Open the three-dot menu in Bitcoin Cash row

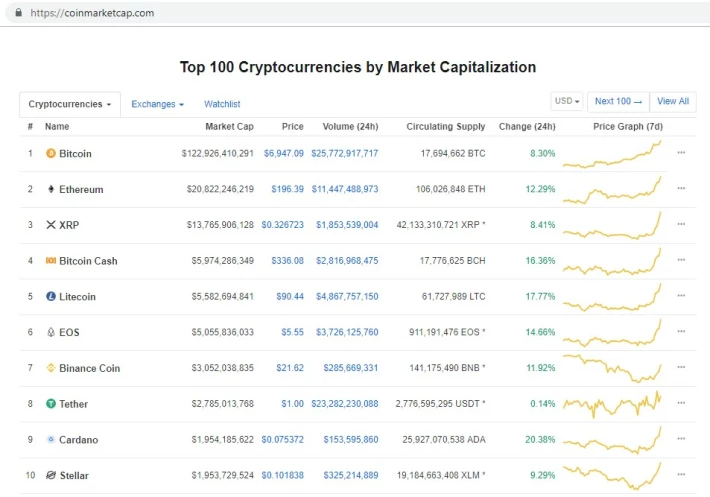click(x=681, y=260)
